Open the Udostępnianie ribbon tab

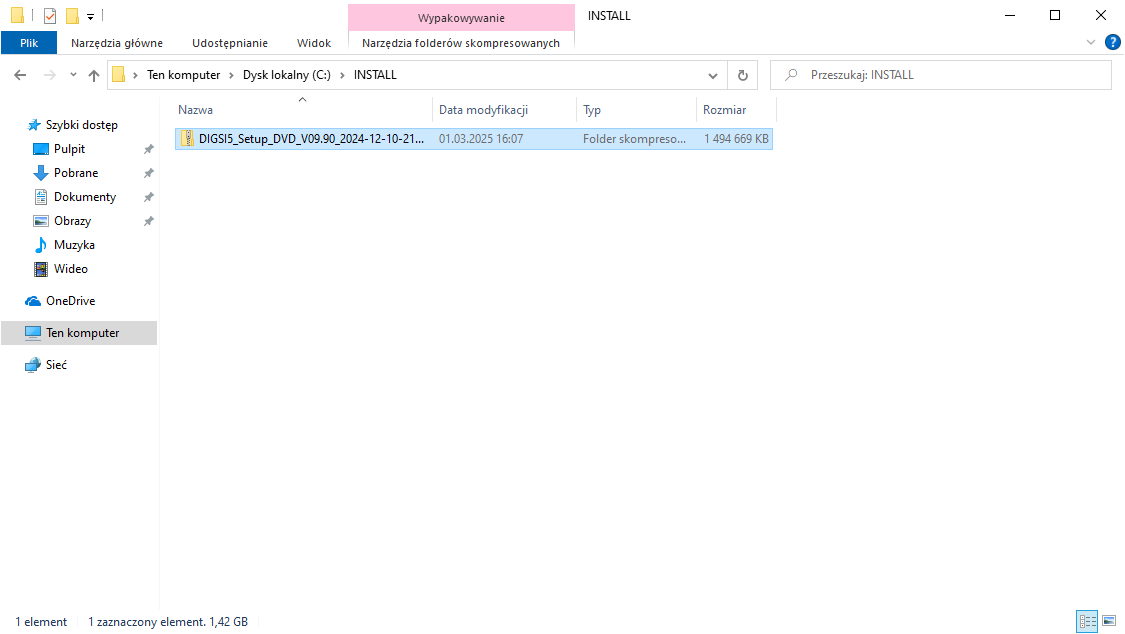tap(230, 43)
